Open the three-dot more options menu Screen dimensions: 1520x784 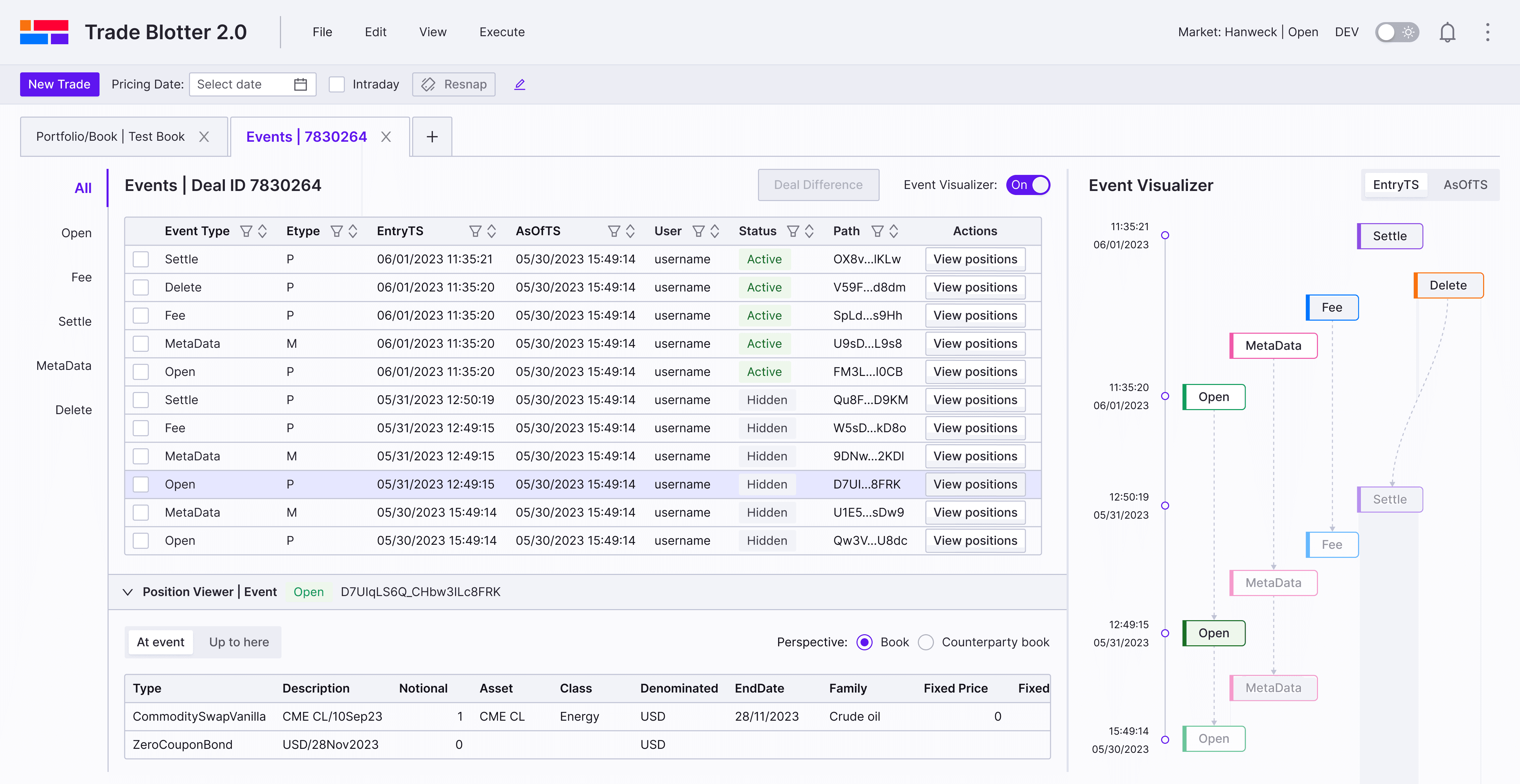1487,32
